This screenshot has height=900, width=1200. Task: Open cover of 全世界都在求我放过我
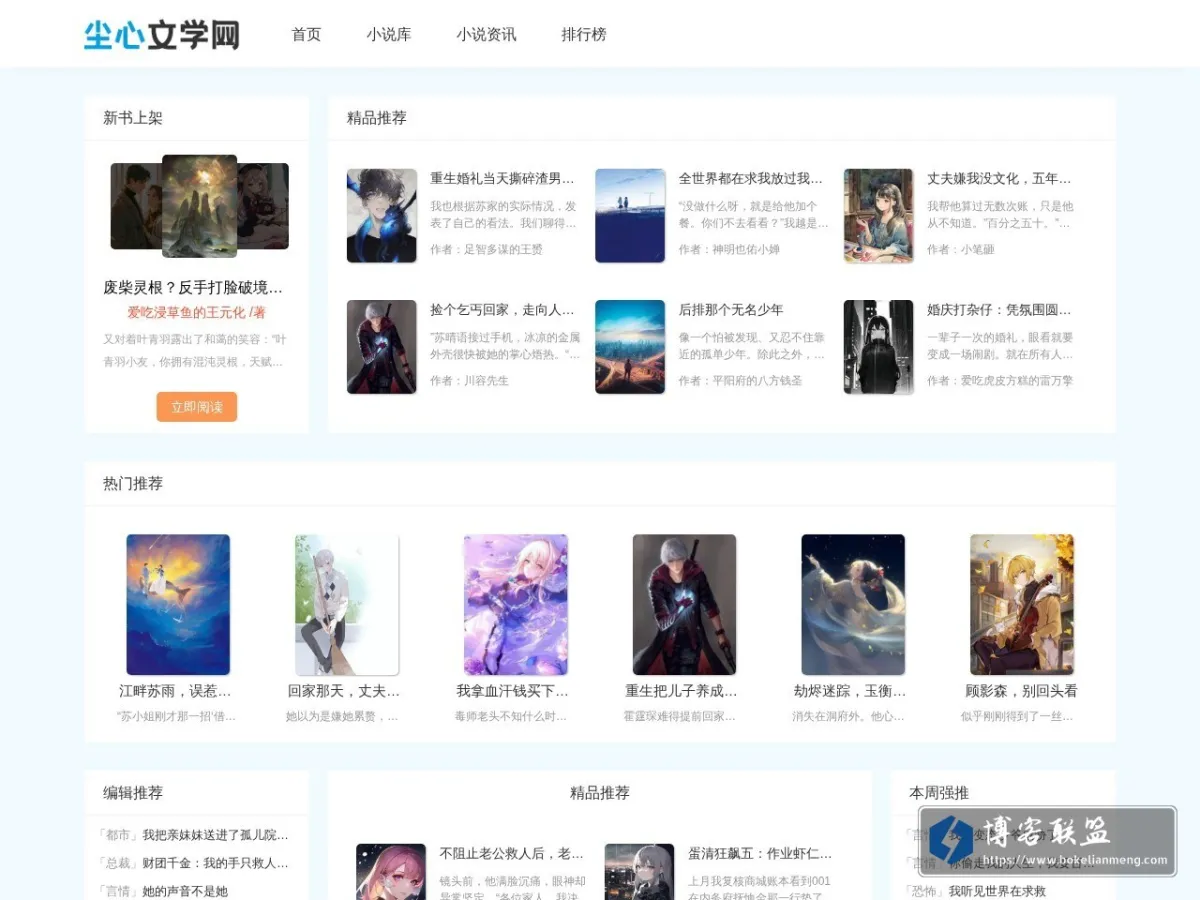[630, 215]
